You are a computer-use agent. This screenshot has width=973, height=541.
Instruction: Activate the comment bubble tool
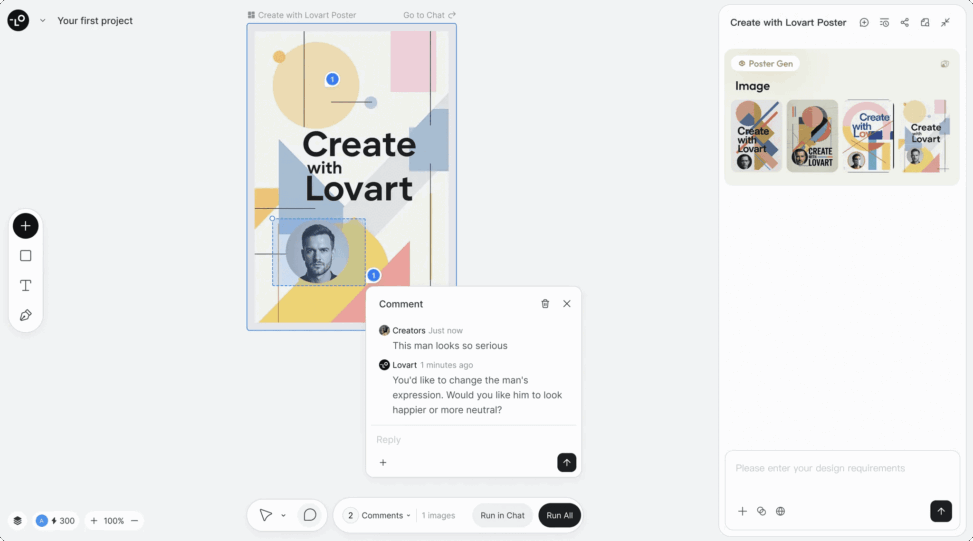(x=310, y=515)
